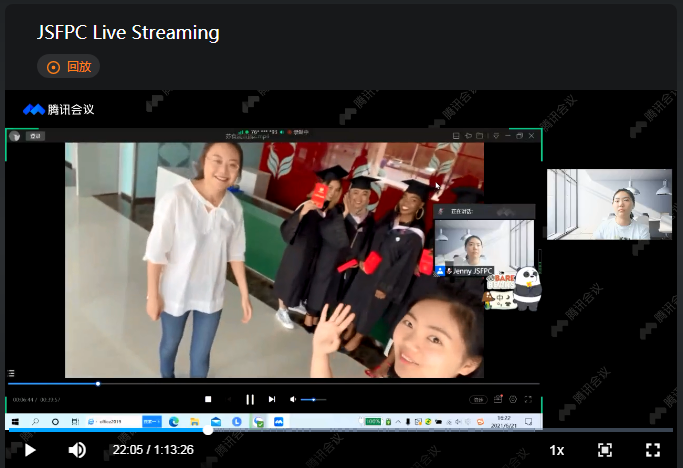The height and width of the screenshot is (468, 683).
Task: Open the 1x playback speed menu
Action: pos(557,450)
